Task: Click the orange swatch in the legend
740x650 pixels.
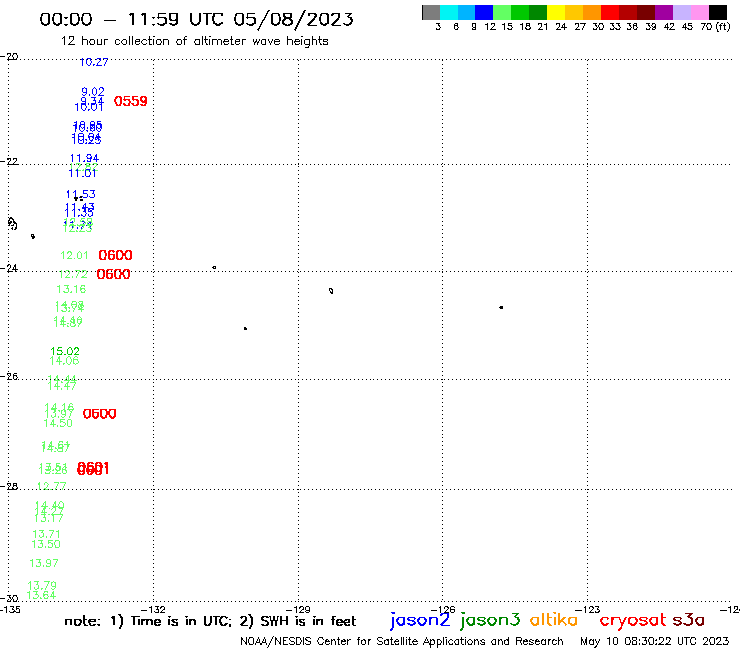Action: pyautogui.click(x=592, y=12)
